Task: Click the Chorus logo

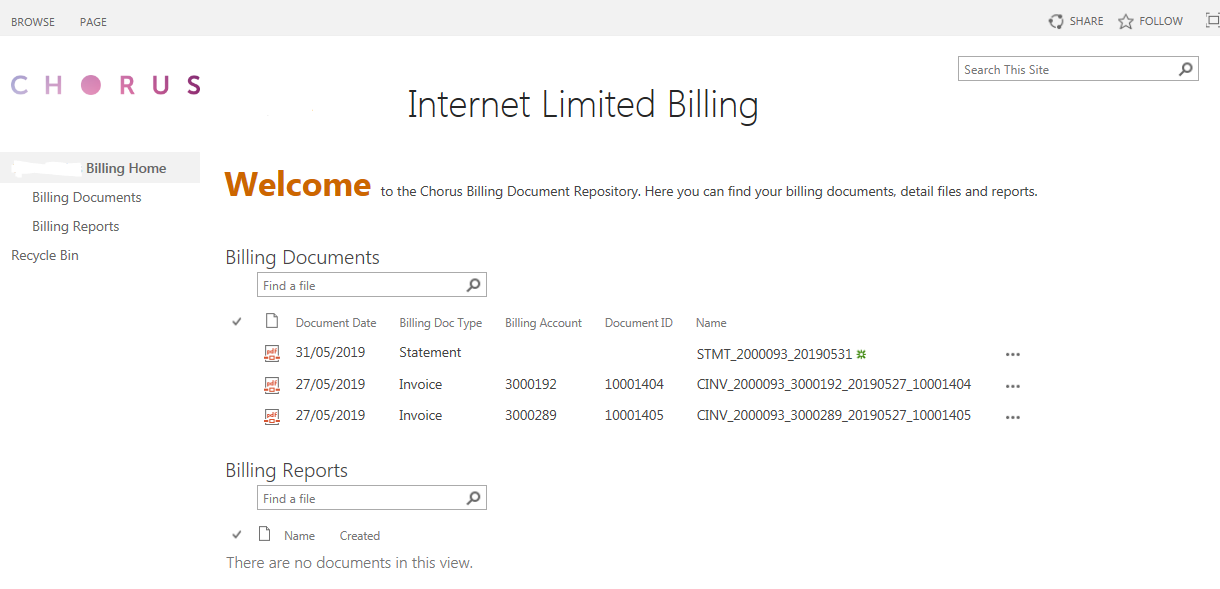Action: (106, 85)
